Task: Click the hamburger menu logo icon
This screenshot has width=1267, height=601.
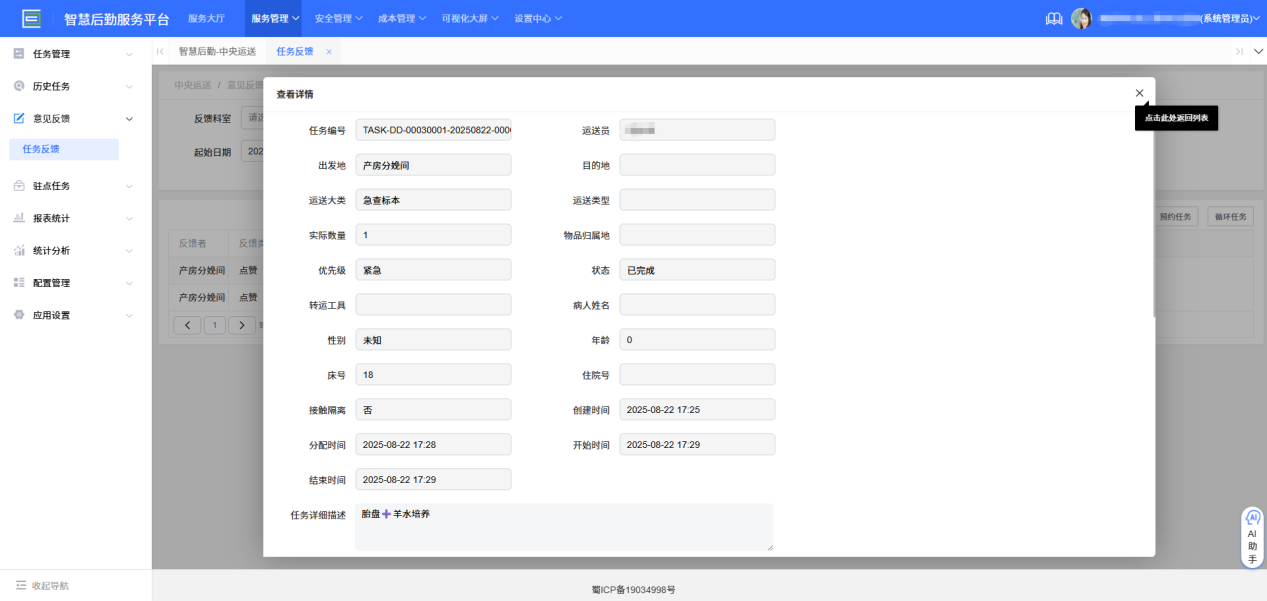Action: 31,18
